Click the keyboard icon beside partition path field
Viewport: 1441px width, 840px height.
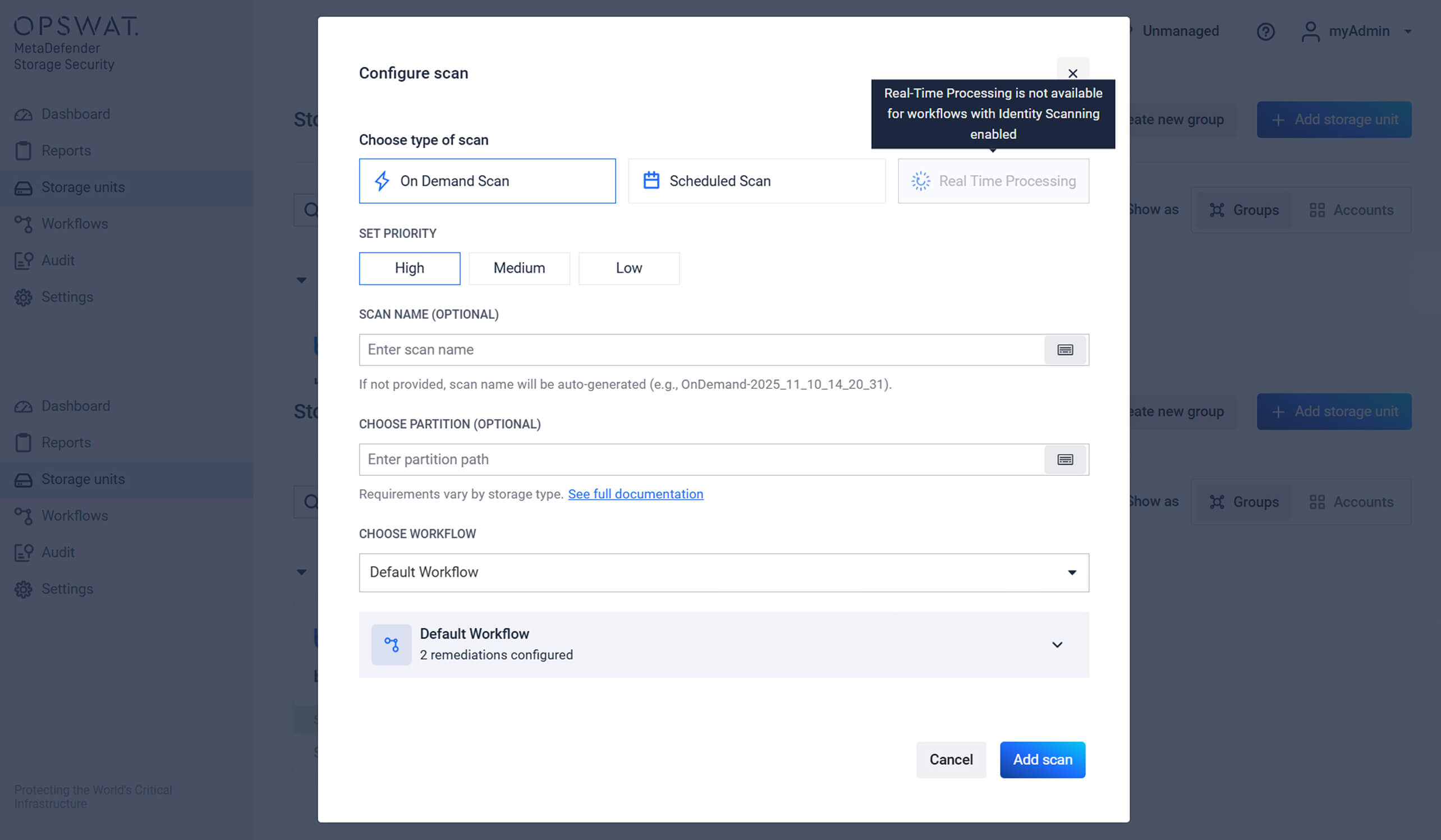(x=1064, y=459)
